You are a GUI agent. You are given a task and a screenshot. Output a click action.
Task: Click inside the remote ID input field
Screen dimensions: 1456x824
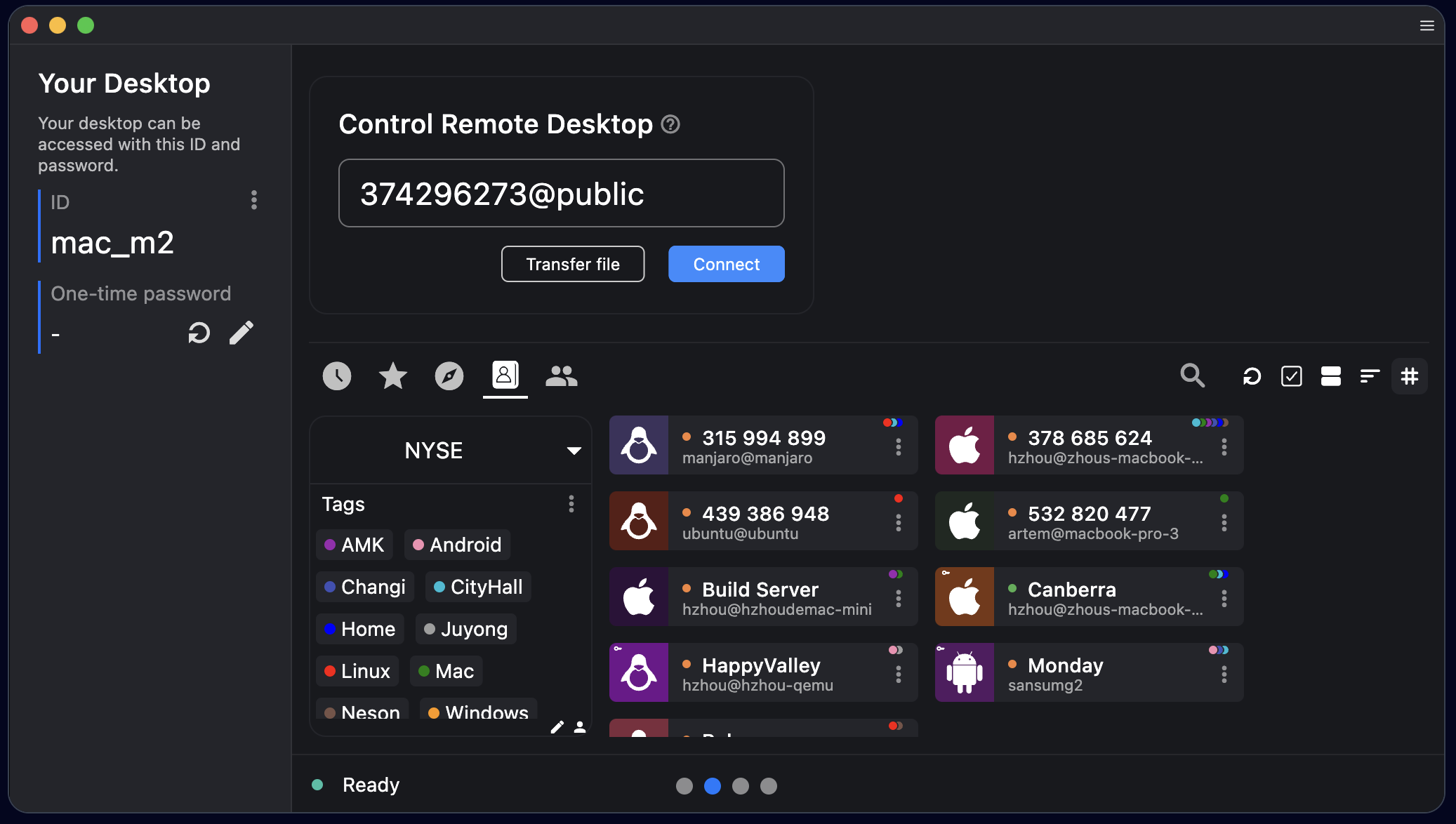[561, 193]
